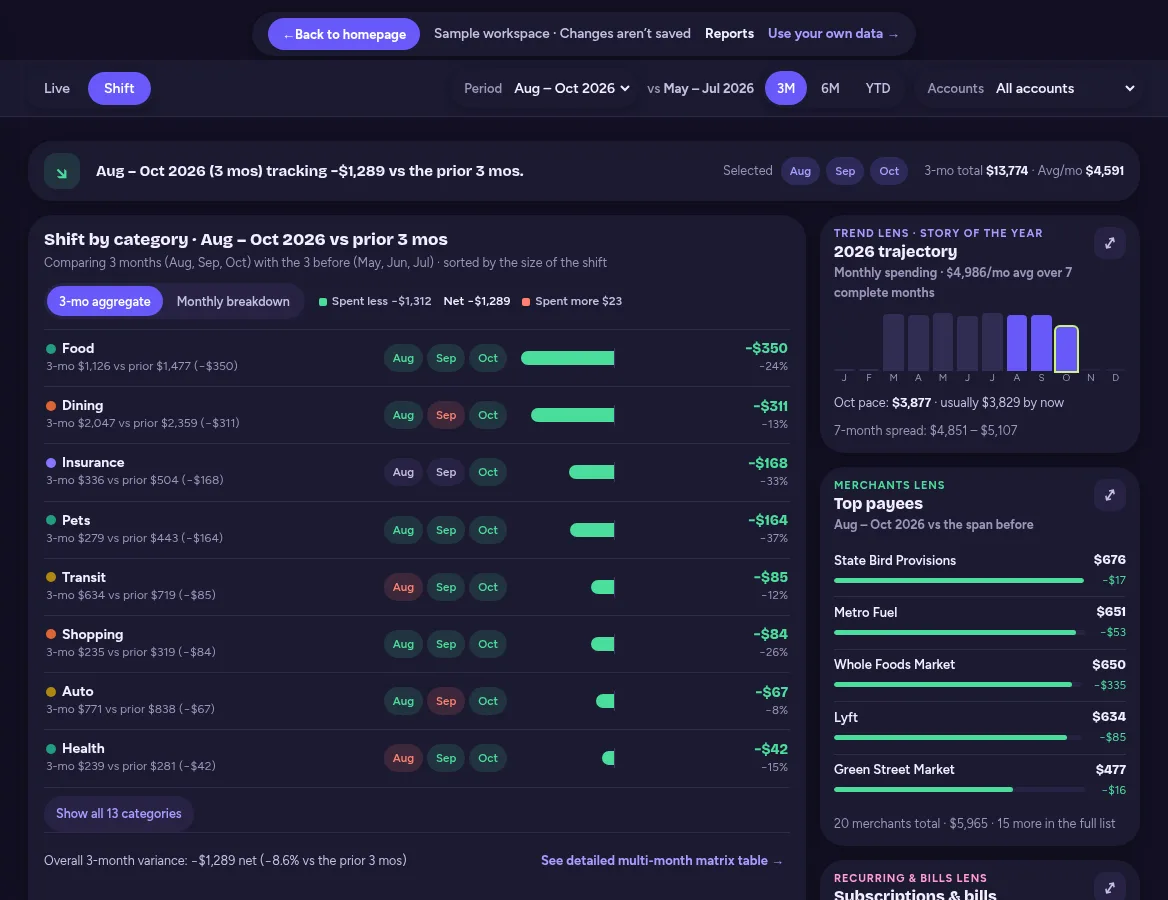This screenshot has width=1168, height=900.
Task: Open the All accounts dropdown
Action: coord(1065,89)
